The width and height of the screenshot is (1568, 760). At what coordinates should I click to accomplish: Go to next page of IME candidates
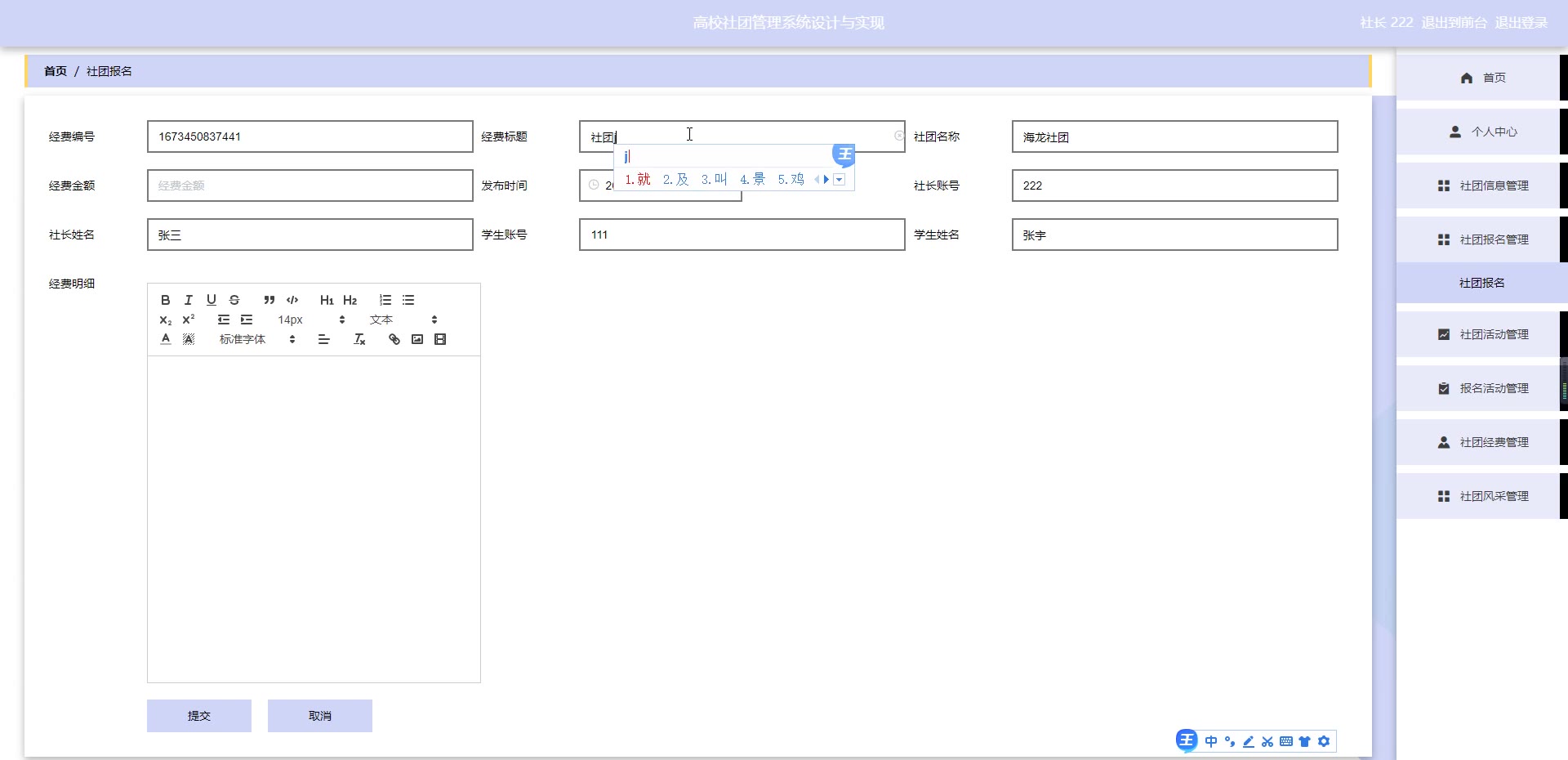826,179
